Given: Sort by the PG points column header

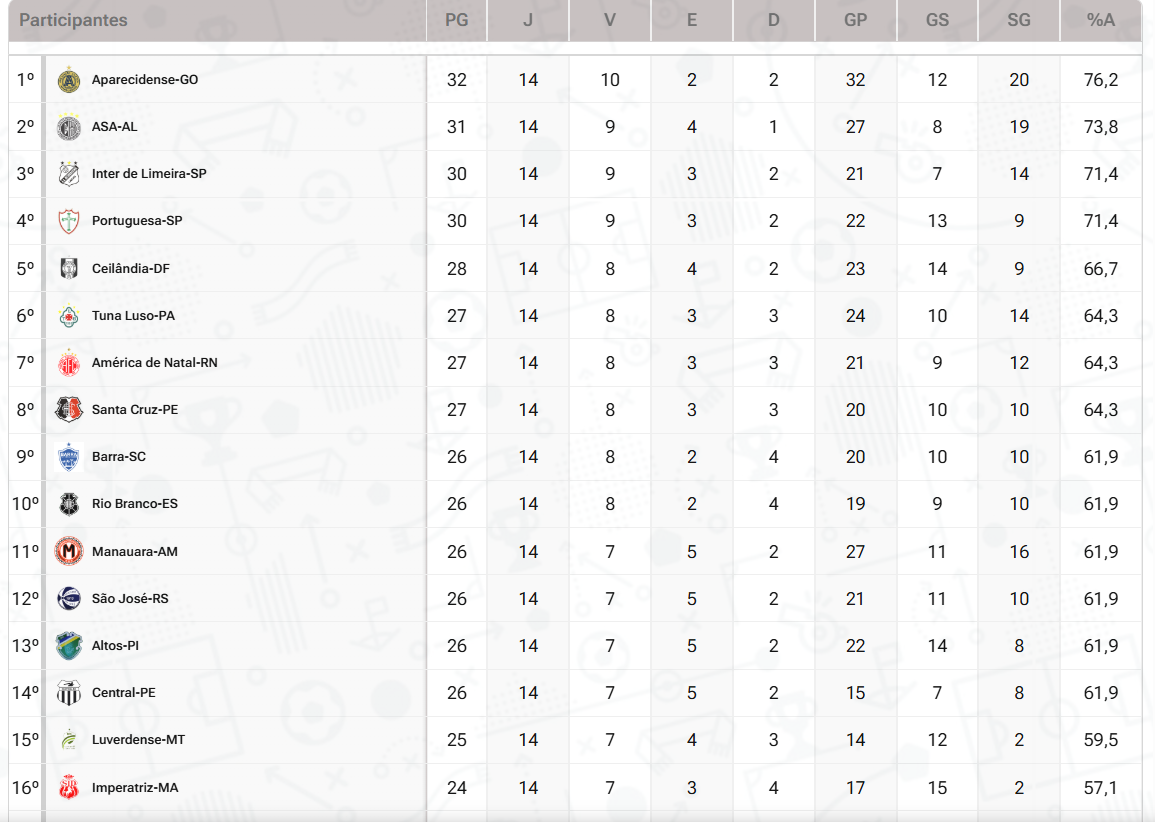Looking at the screenshot, I should (x=457, y=20).
